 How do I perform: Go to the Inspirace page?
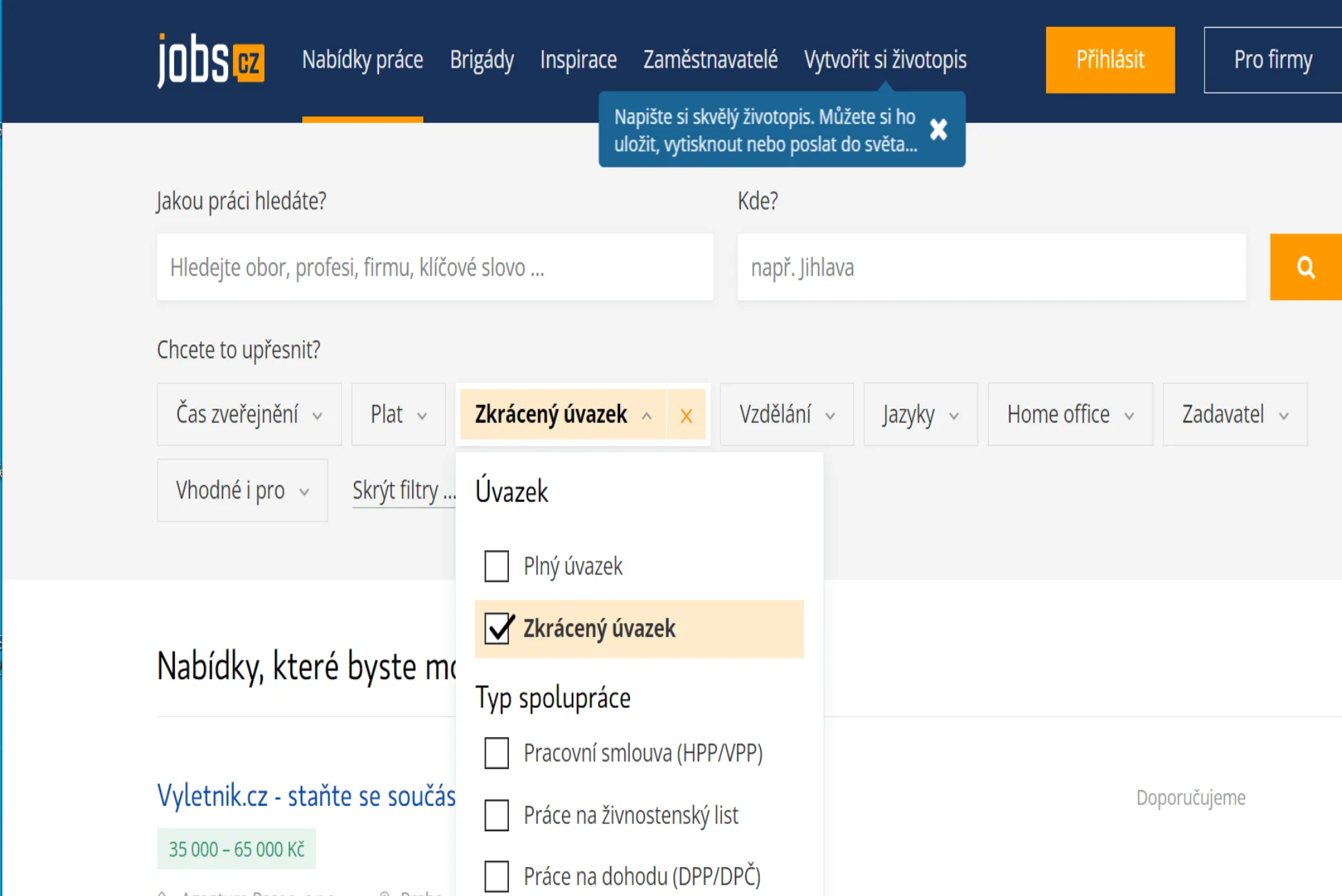tap(579, 60)
